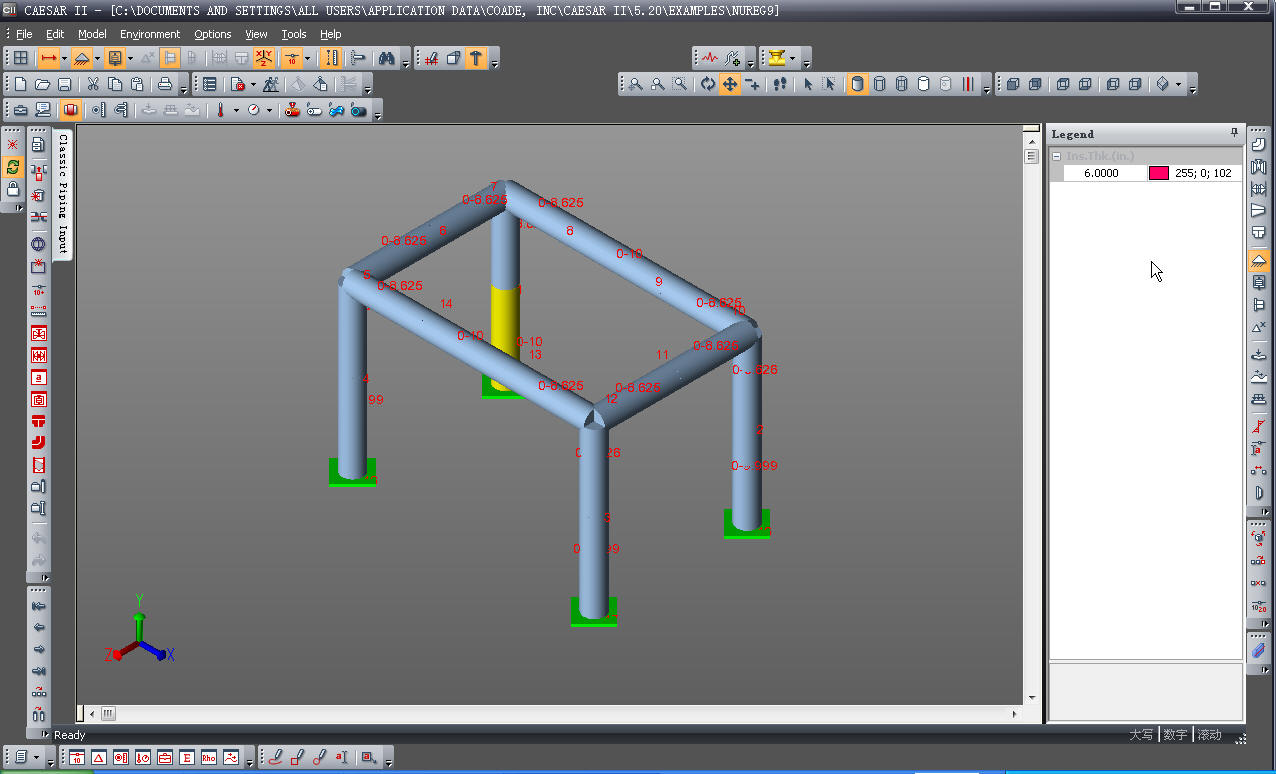Open the dropdown beside the dimension arrow icon

[64, 58]
